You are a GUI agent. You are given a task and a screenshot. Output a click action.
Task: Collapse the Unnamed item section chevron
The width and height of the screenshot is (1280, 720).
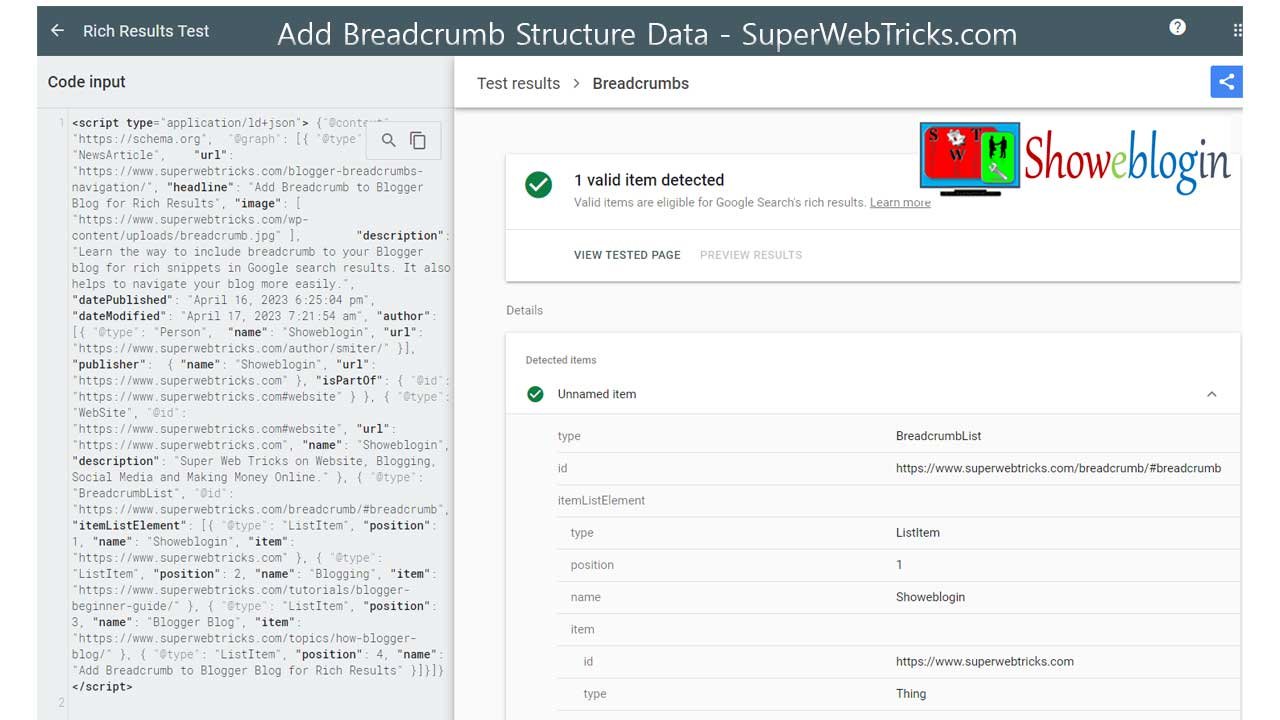[x=1211, y=394]
